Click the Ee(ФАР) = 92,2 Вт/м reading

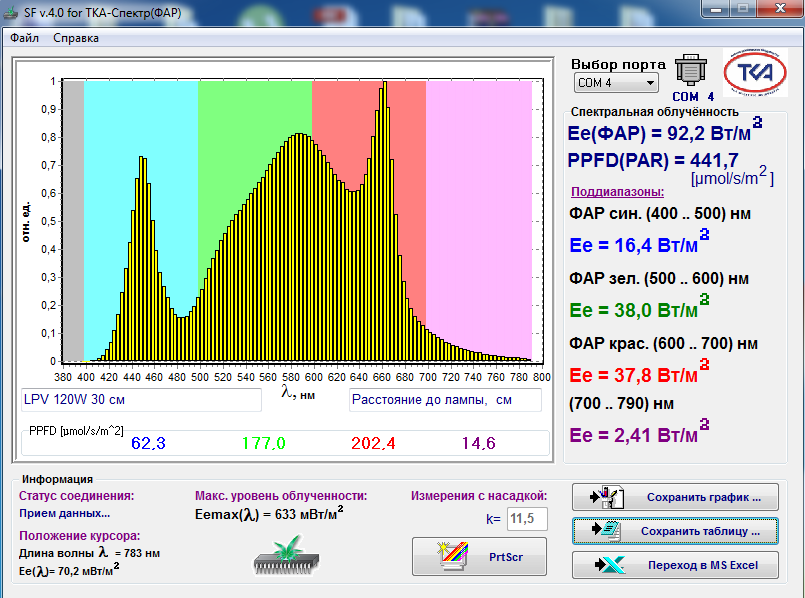click(664, 131)
